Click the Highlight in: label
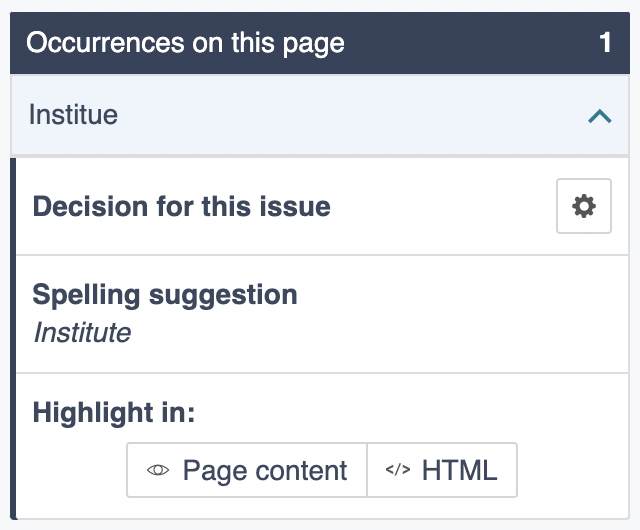Viewport: 640px width, 530px height. coord(114,413)
